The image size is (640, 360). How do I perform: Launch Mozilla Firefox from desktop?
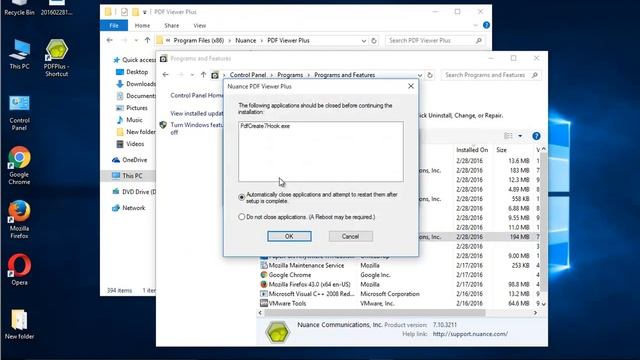[x=19, y=219]
